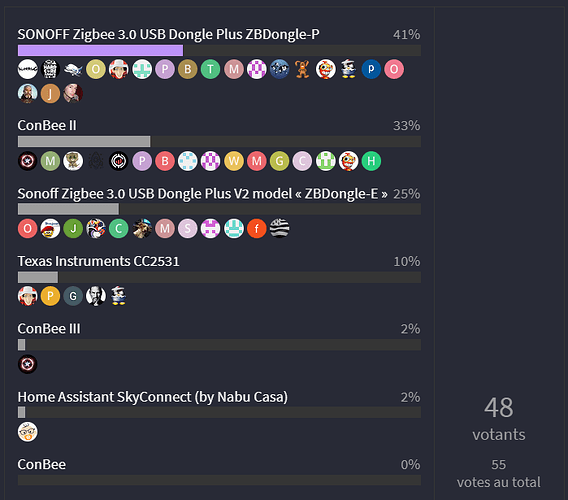Open the orange teddy bear avatar profile
Screen dimensions: 568x500
302,69
